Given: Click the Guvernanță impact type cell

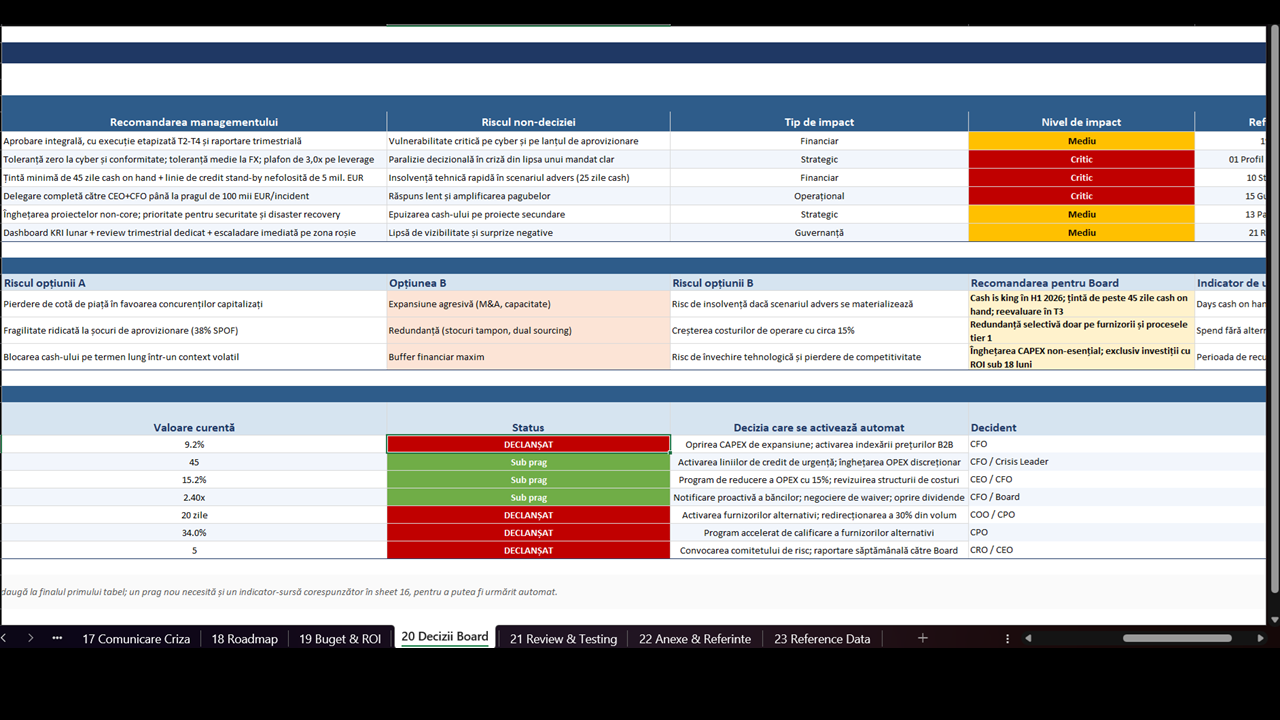Looking at the screenshot, I should [819, 232].
